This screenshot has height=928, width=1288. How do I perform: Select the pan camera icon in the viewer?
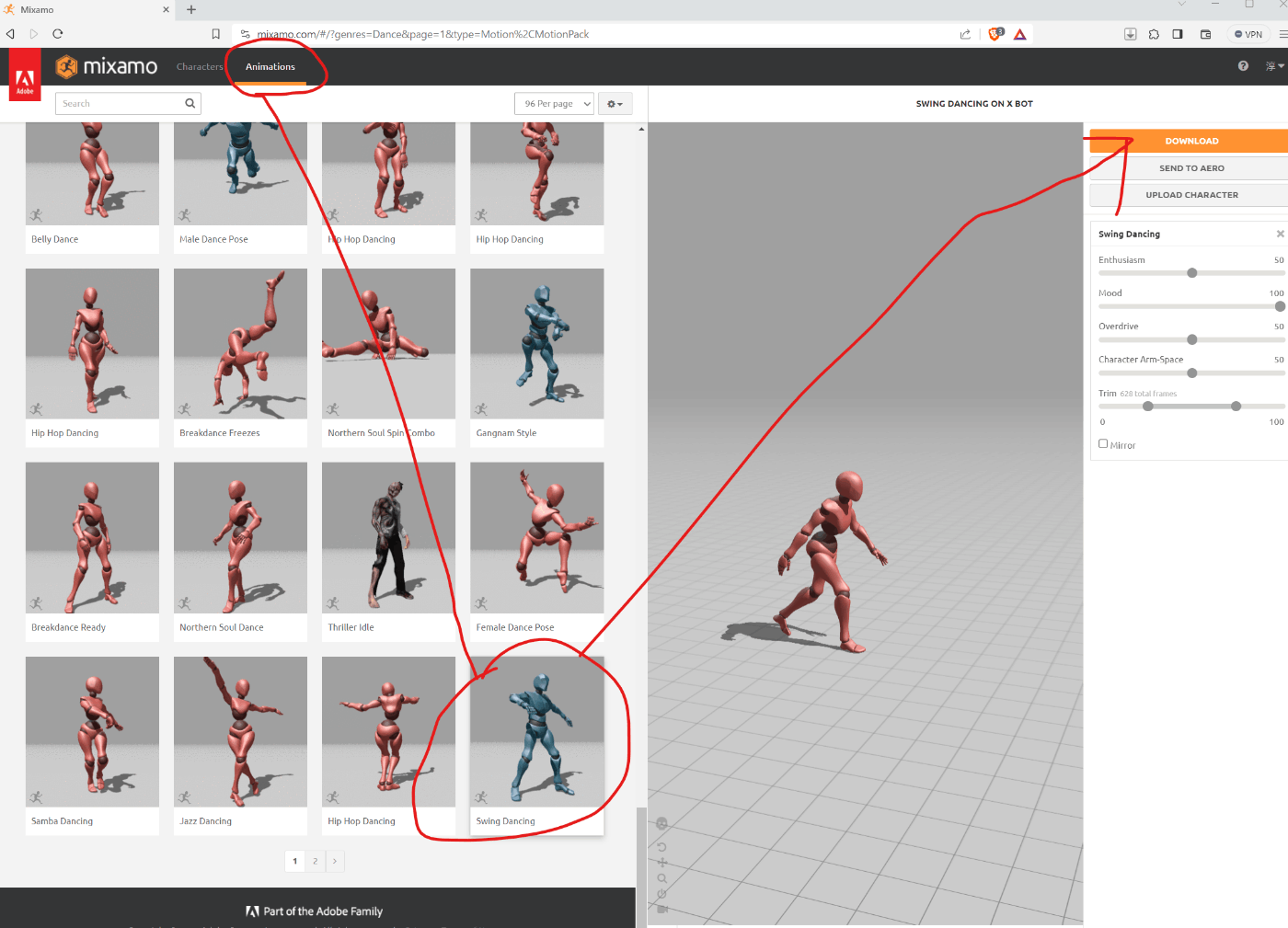[661, 863]
